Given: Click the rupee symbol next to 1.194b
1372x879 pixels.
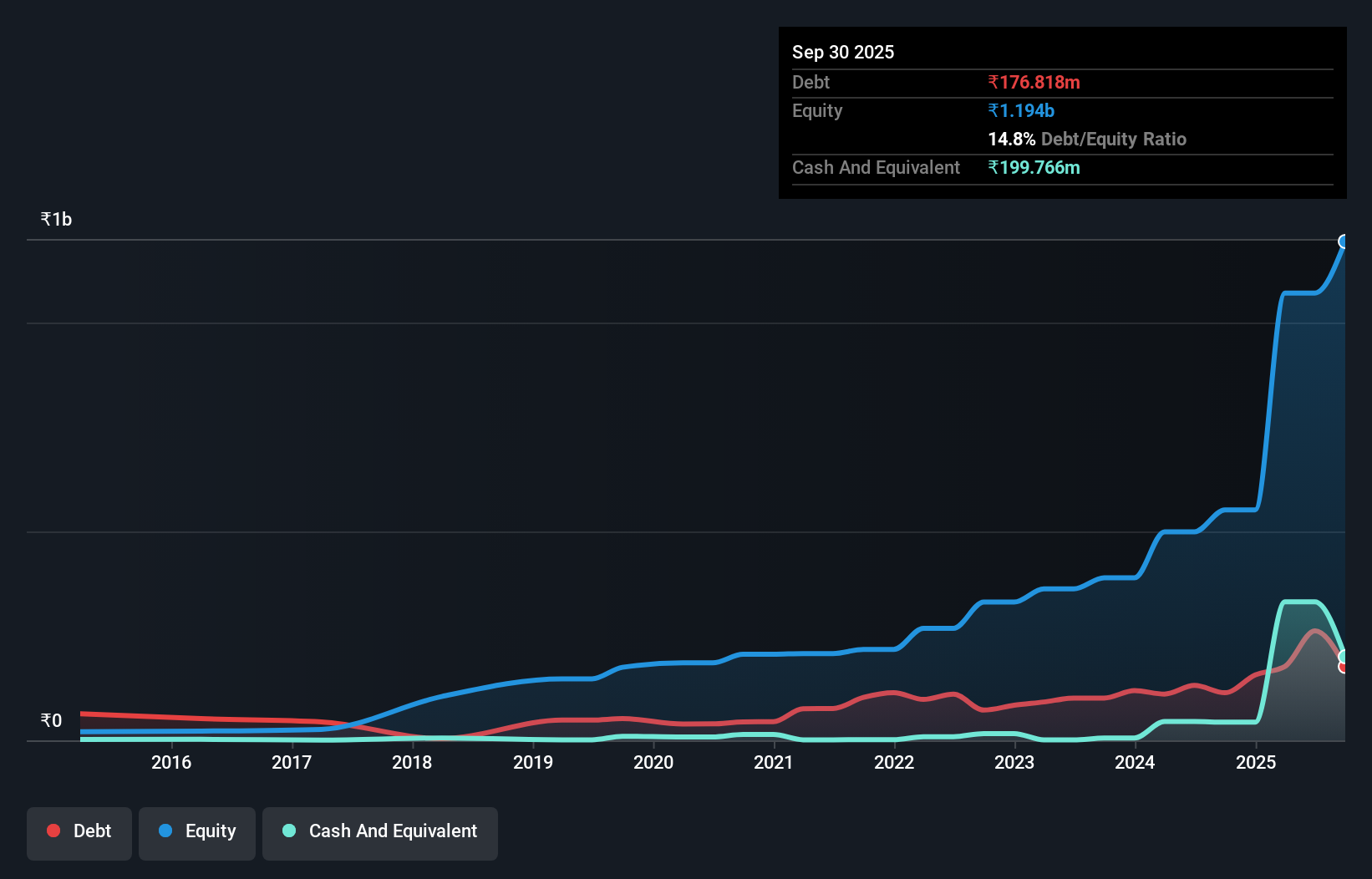Looking at the screenshot, I should [x=993, y=110].
